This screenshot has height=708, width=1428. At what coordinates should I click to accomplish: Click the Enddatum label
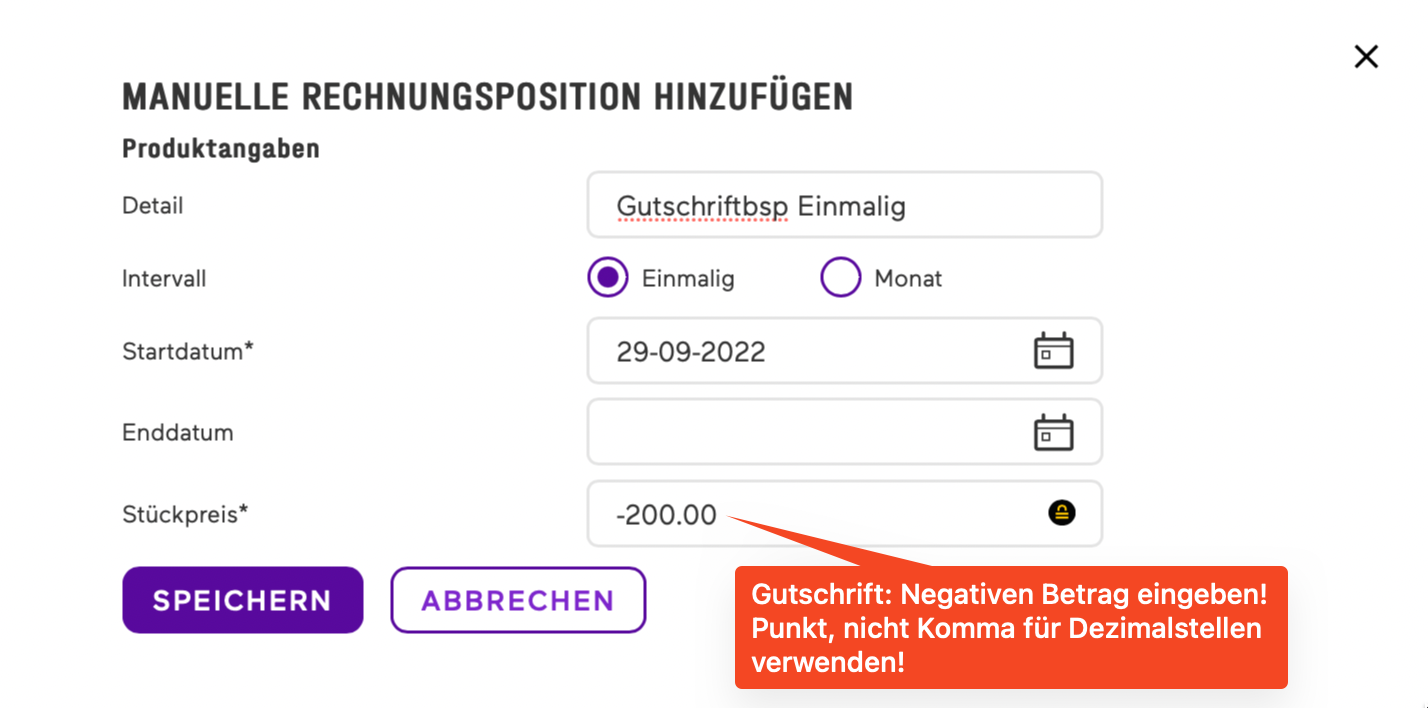pyautogui.click(x=177, y=433)
